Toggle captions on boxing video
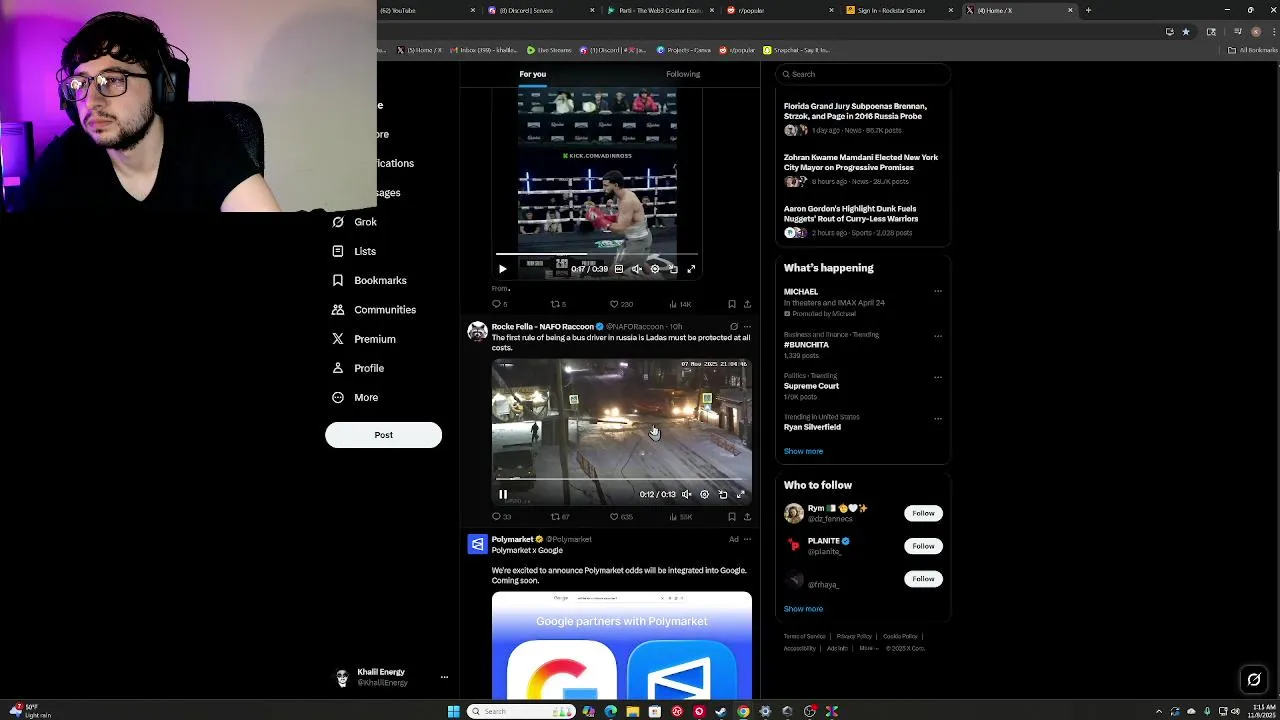The width and height of the screenshot is (1280, 720). [x=619, y=269]
